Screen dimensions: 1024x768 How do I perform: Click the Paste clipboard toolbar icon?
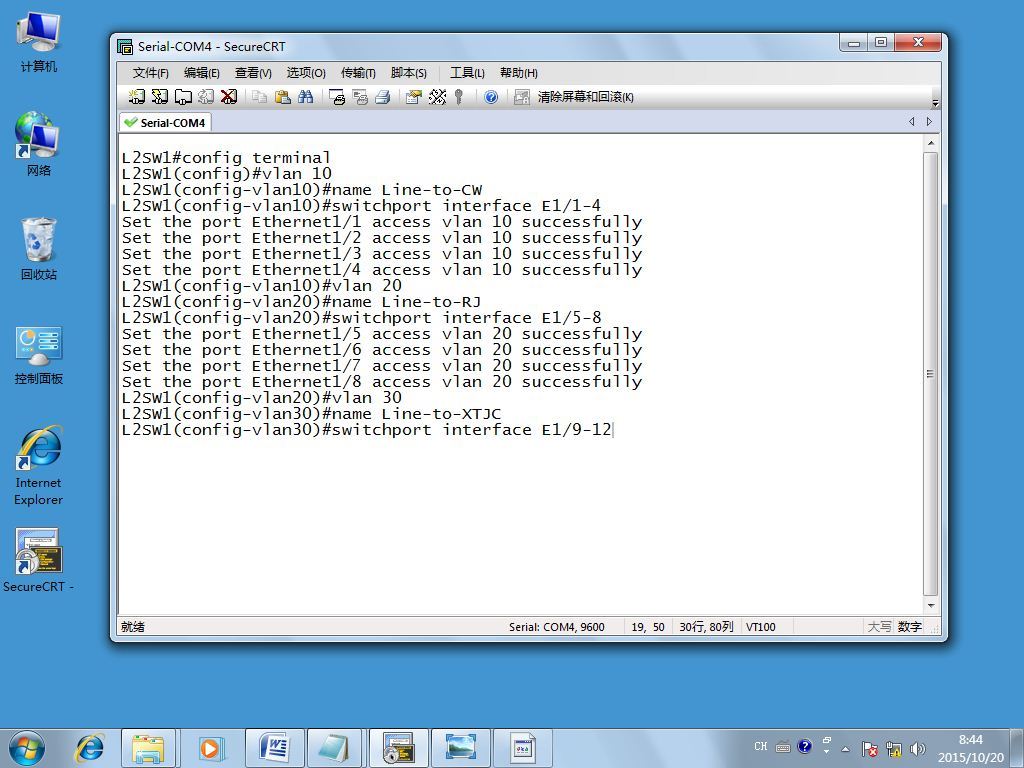pyautogui.click(x=283, y=97)
